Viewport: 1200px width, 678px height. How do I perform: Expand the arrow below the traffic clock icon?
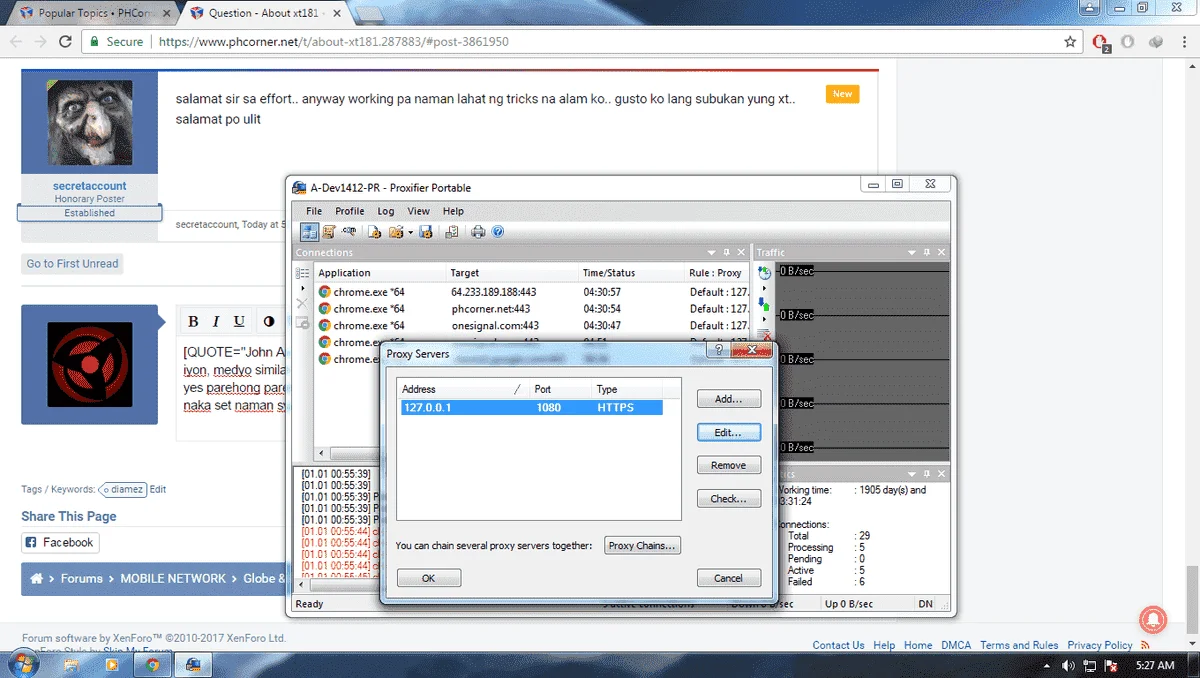(x=765, y=288)
